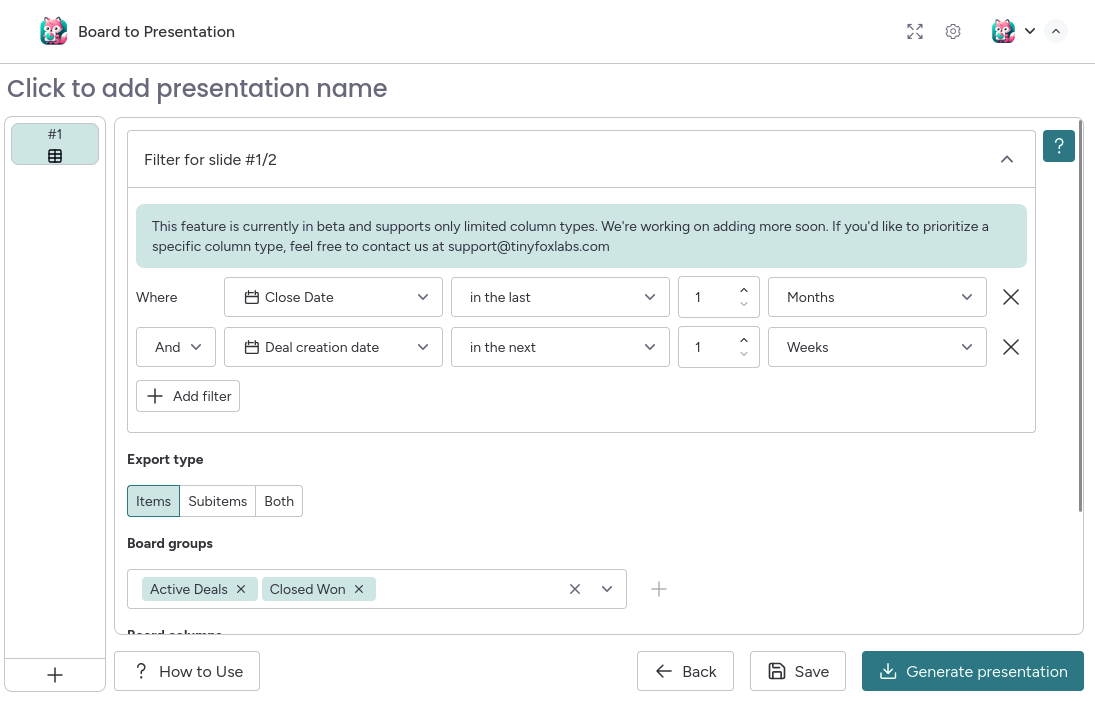The image size is (1095, 701).
Task: Open the How to Use guide
Action: pyautogui.click(x=186, y=671)
